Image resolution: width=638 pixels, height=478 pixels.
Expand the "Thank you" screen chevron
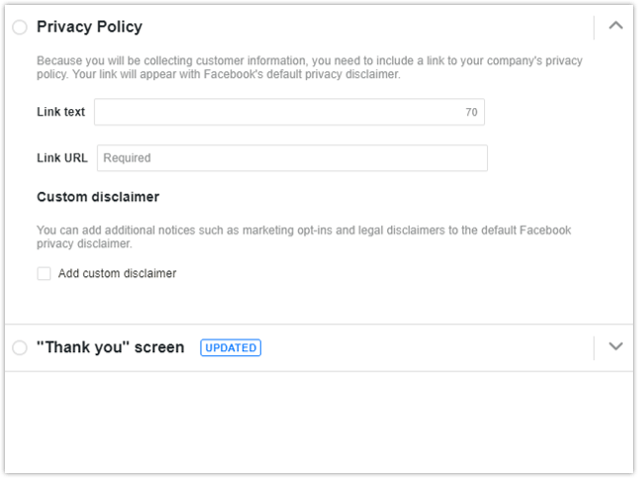coord(615,347)
